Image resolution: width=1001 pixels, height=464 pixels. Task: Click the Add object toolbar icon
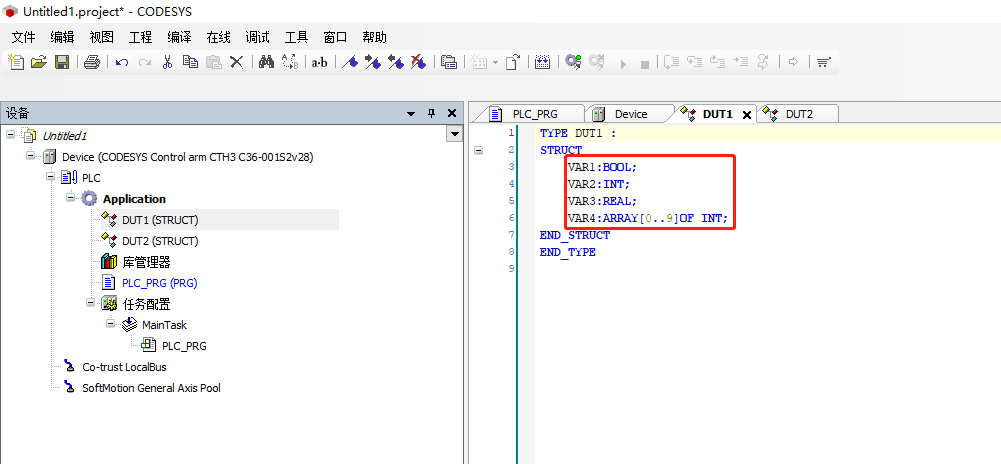[x=479, y=62]
